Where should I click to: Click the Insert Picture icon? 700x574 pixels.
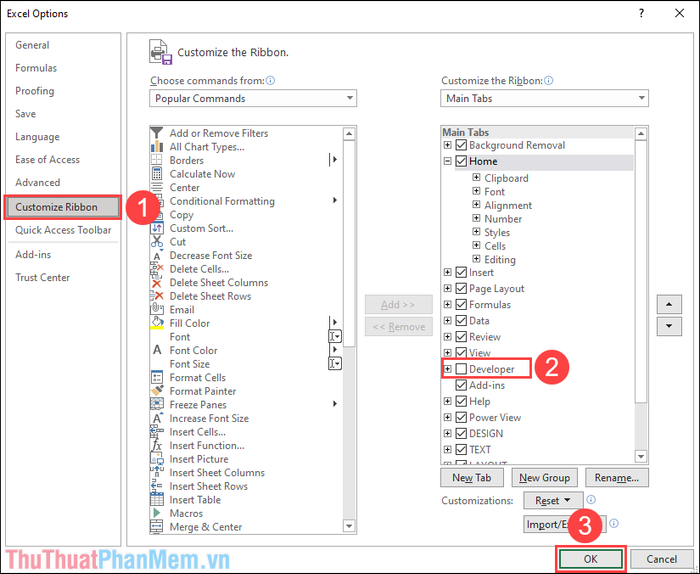pos(157,458)
